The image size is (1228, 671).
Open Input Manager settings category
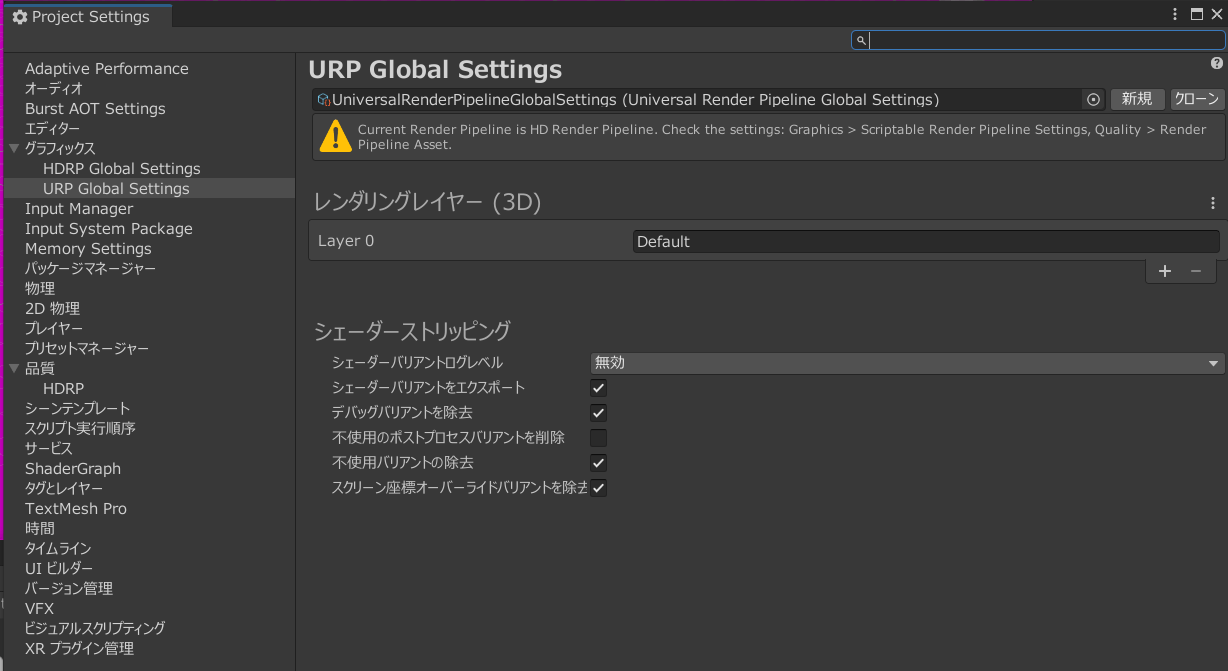(x=79, y=209)
